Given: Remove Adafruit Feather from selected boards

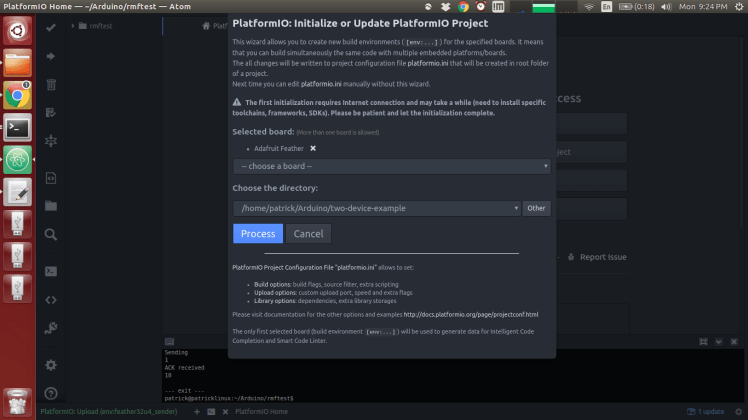Looking at the screenshot, I should coord(313,148).
